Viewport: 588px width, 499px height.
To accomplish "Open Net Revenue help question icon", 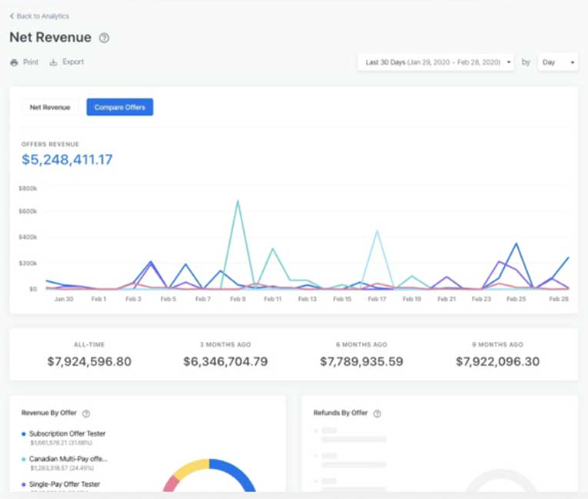I will tap(104, 38).
